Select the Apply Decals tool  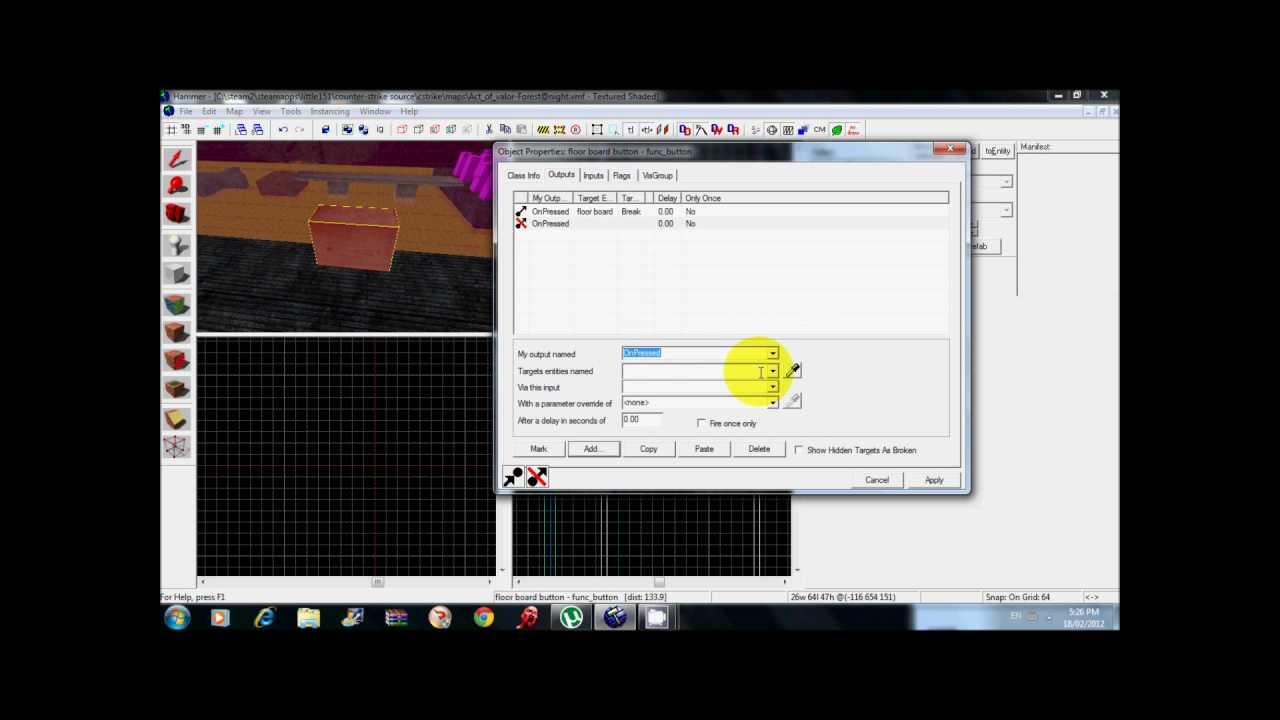(177, 360)
